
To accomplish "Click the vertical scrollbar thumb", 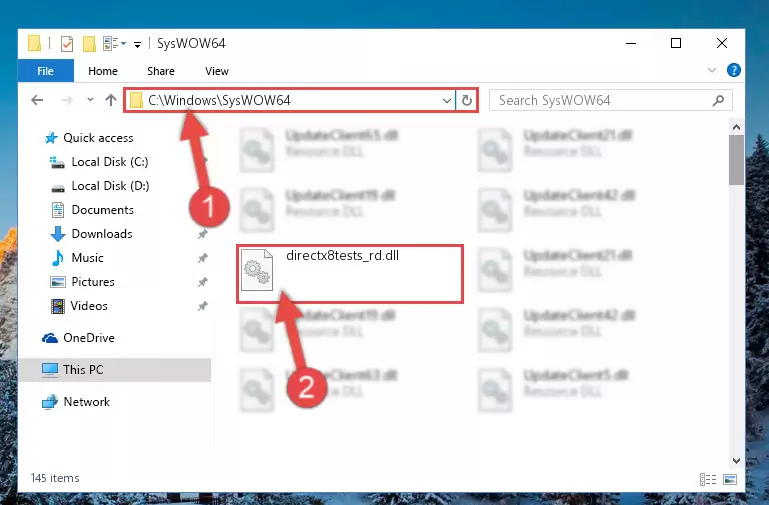I will (x=736, y=160).
